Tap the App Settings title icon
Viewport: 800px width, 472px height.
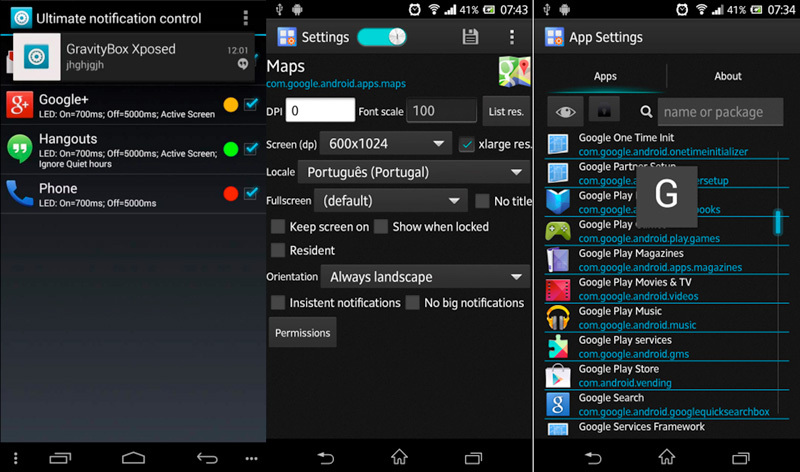[554, 37]
